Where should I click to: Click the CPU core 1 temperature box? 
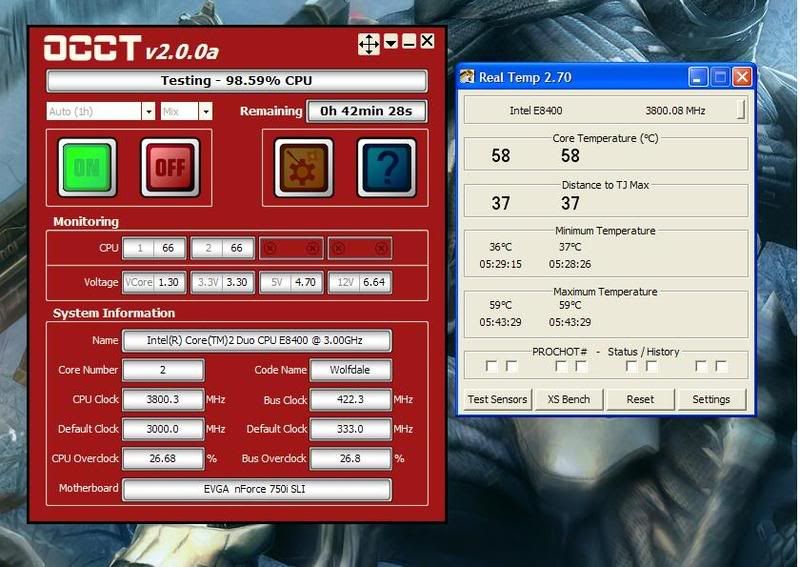click(x=154, y=248)
